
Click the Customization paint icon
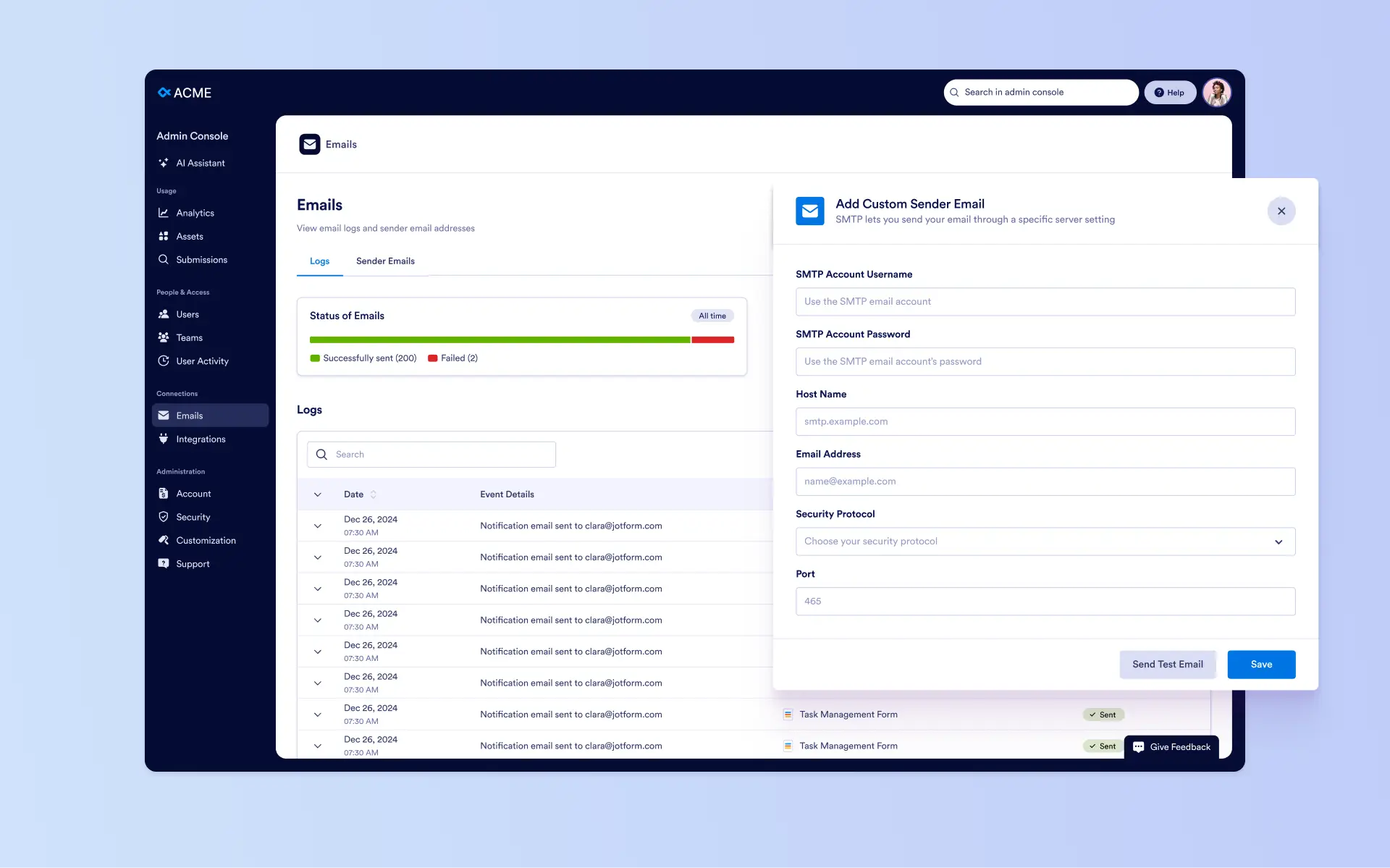coord(164,540)
